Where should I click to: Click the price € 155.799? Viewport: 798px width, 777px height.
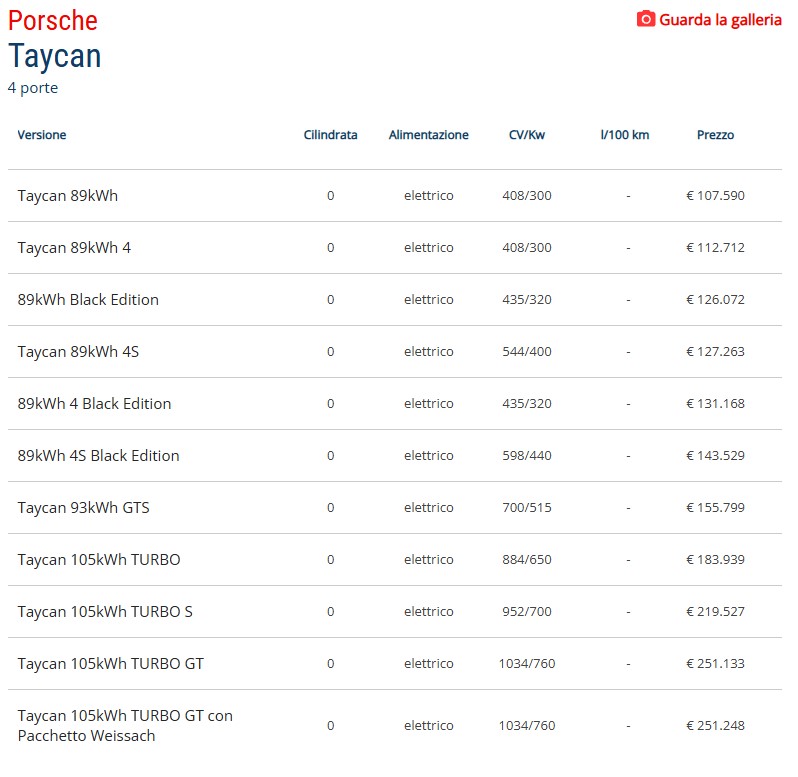point(715,508)
